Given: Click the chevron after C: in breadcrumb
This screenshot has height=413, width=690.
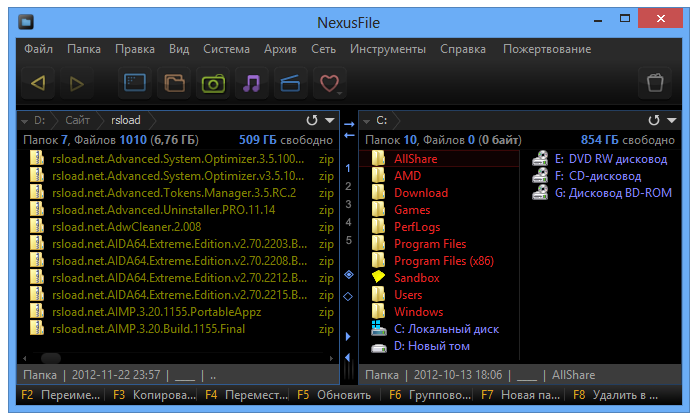Looking at the screenshot, I should (x=396, y=120).
